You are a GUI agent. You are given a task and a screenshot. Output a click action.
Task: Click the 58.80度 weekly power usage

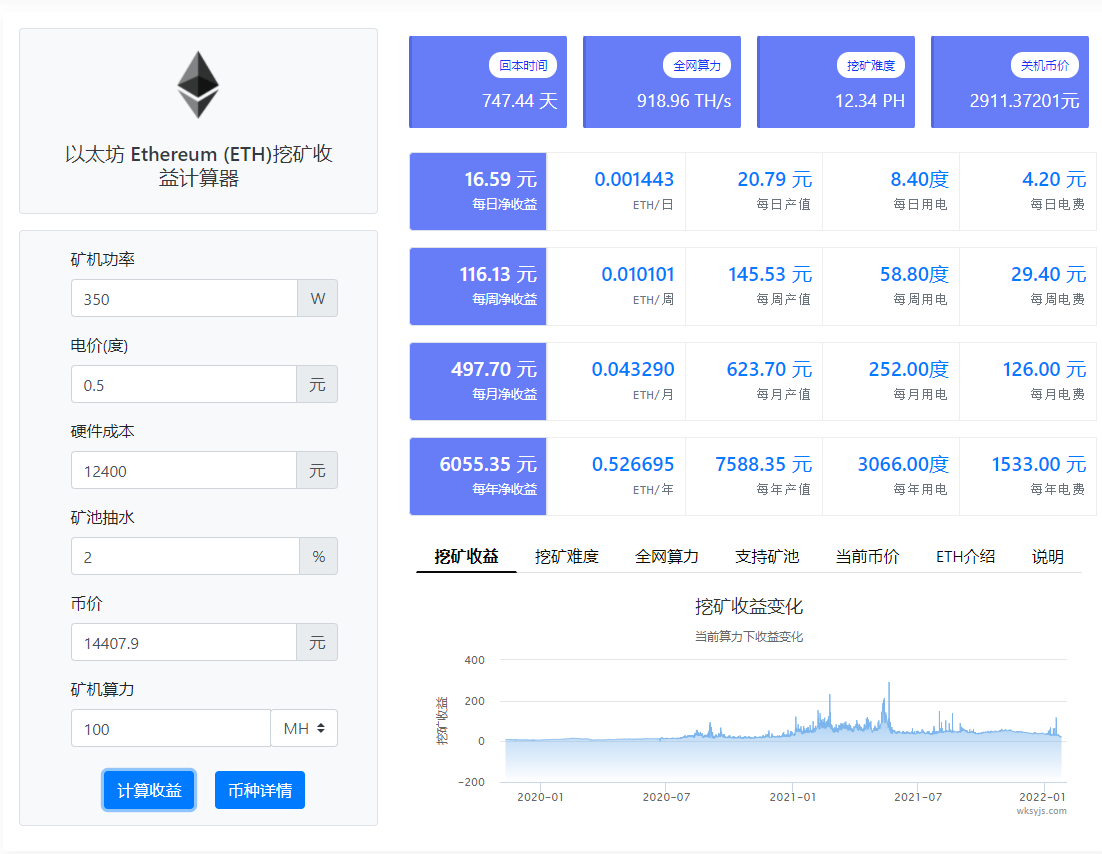(914, 275)
